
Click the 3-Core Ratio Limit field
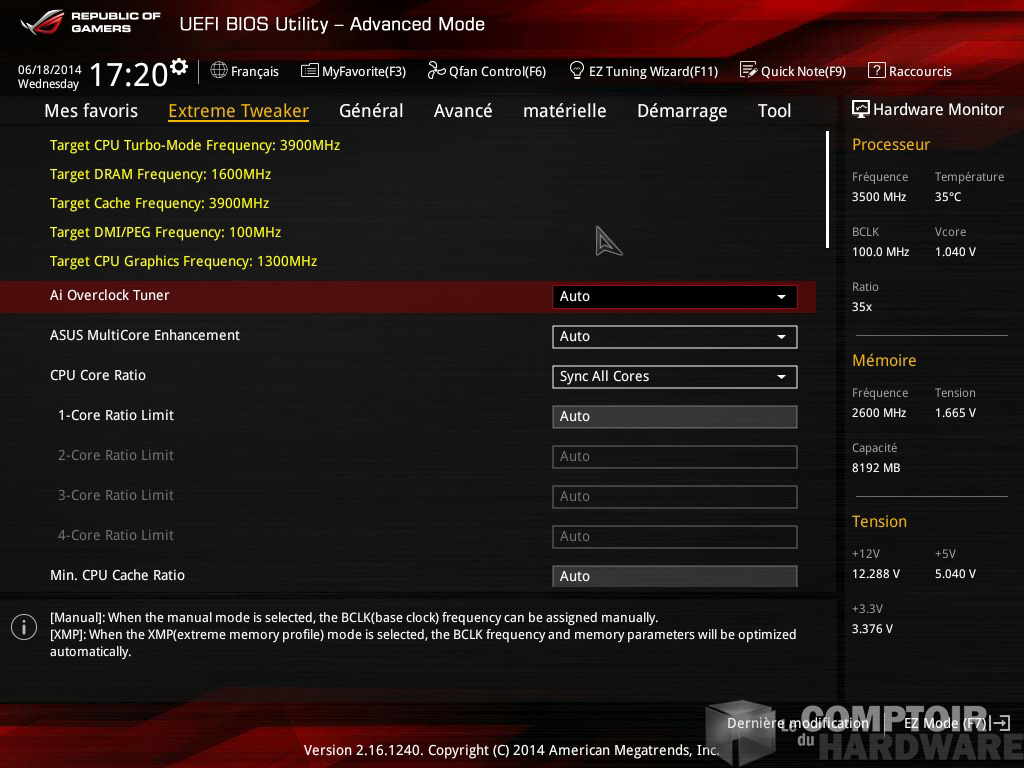pos(675,496)
